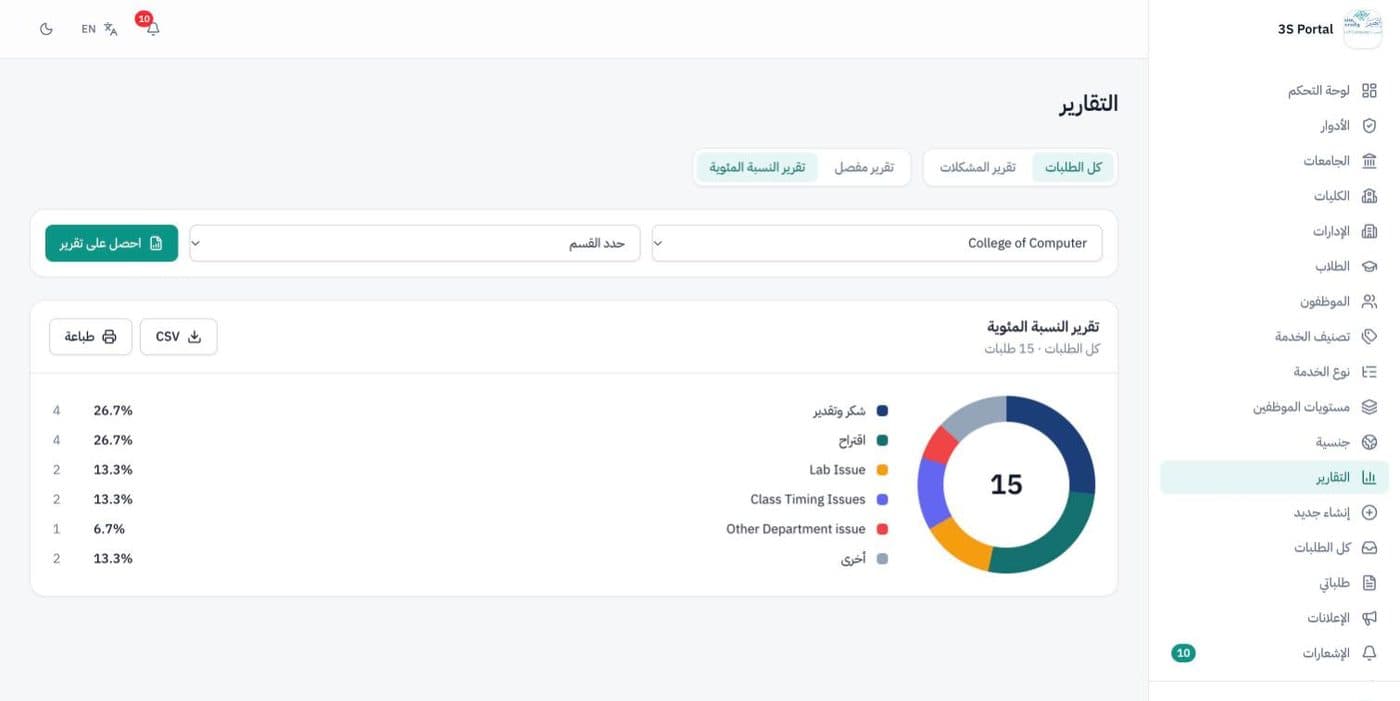1400x701 pixels.
Task: Click the purple Class Timing Issues swatch
Action: click(882, 499)
